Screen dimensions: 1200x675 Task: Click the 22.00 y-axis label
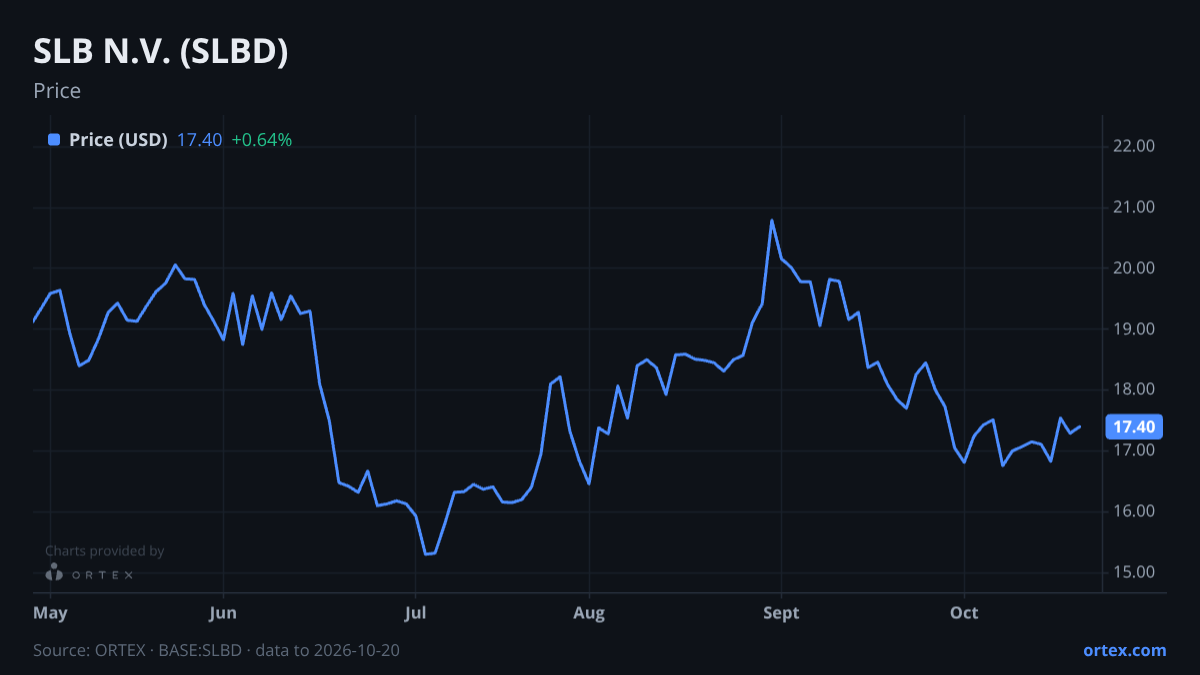(x=1134, y=146)
